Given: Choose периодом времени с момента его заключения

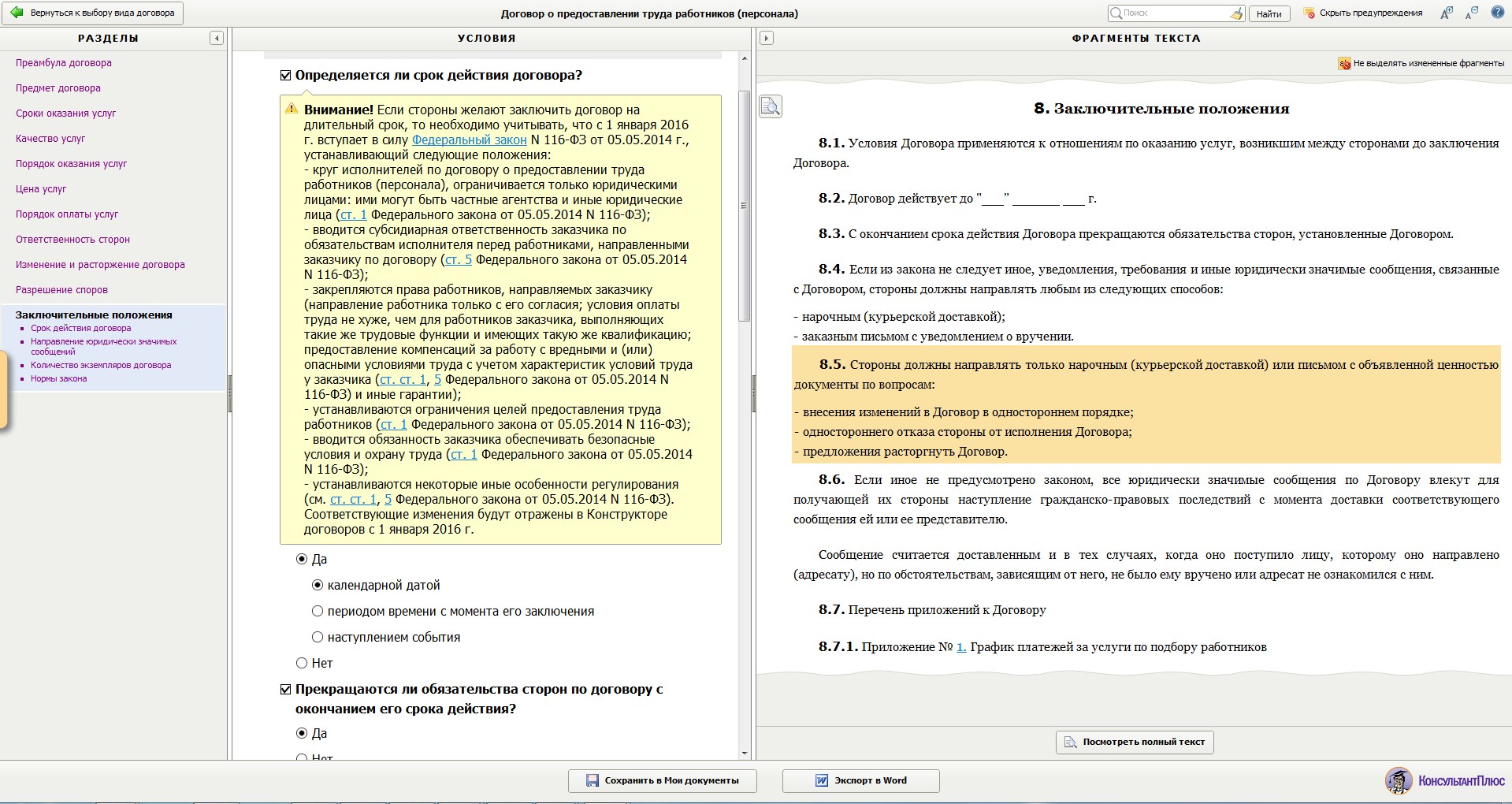Looking at the screenshot, I should click(x=318, y=611).
